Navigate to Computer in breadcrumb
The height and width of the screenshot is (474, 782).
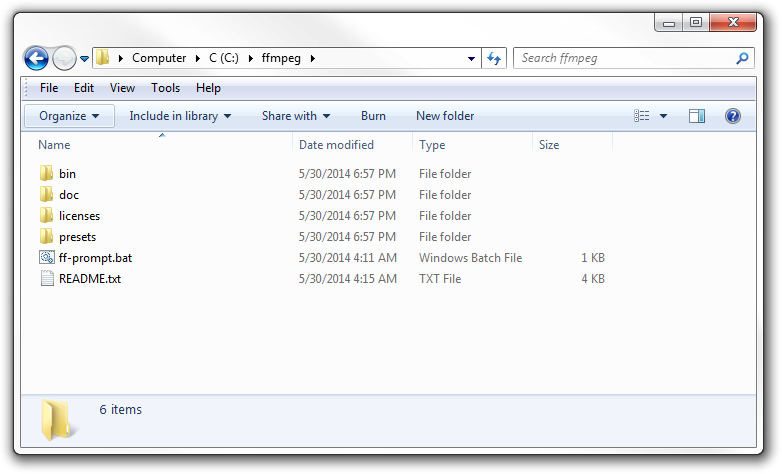(159, 58)
